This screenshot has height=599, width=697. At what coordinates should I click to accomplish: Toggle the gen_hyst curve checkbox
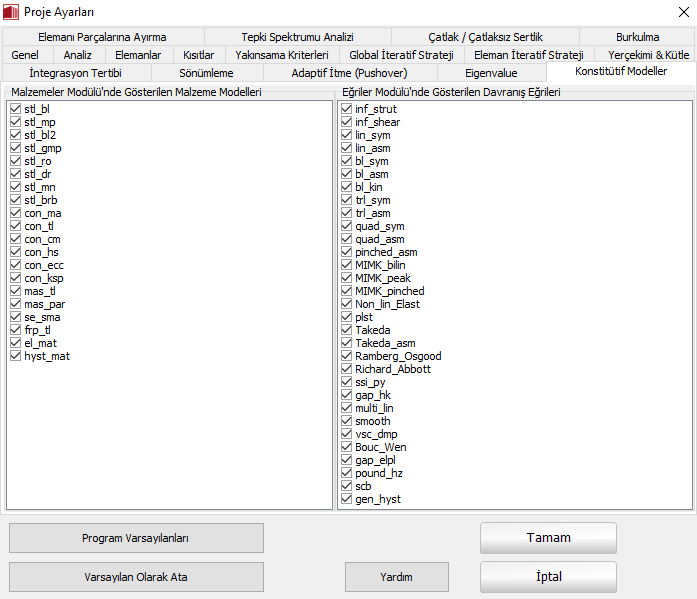coord(346,499)
